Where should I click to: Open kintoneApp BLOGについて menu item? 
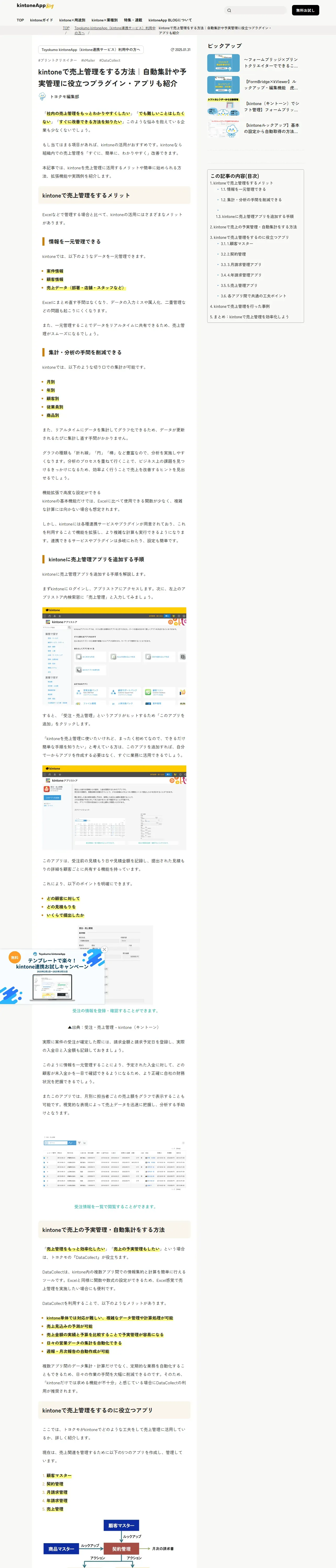point(170,20)
